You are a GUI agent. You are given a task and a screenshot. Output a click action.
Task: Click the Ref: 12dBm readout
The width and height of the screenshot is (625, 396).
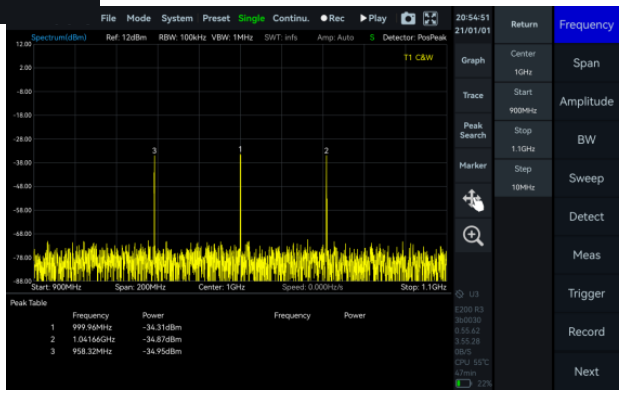126,37
